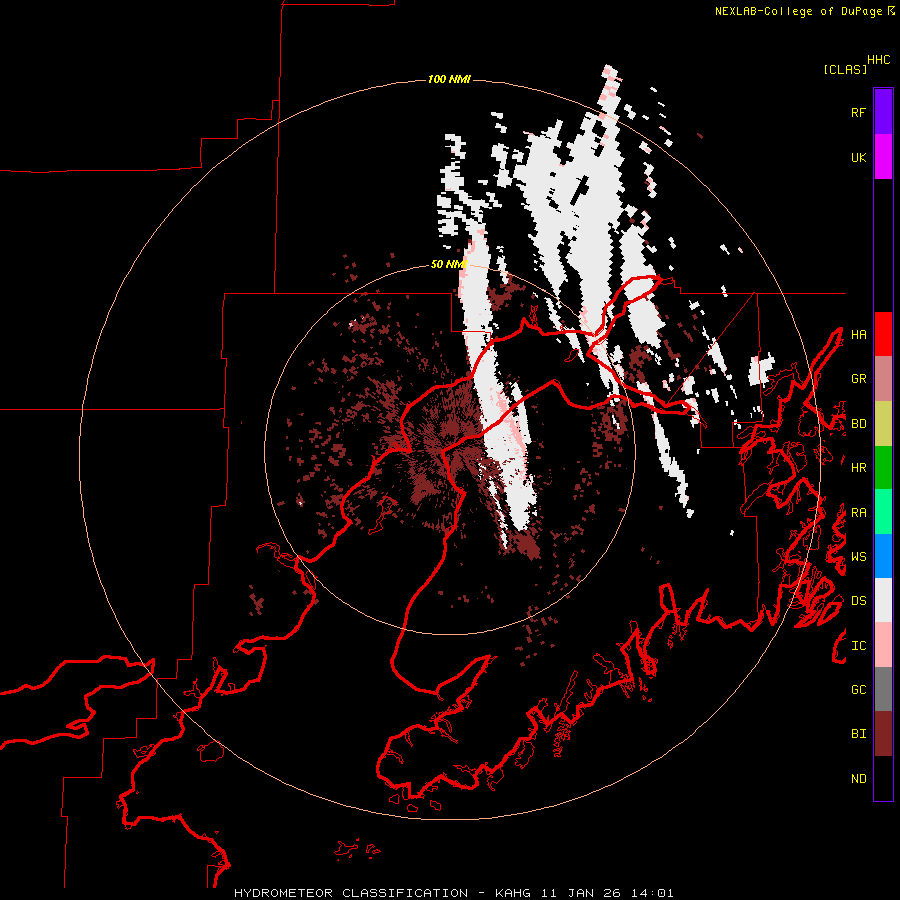
Task: Click the GR legend label
Action: (x=858, y=379)
